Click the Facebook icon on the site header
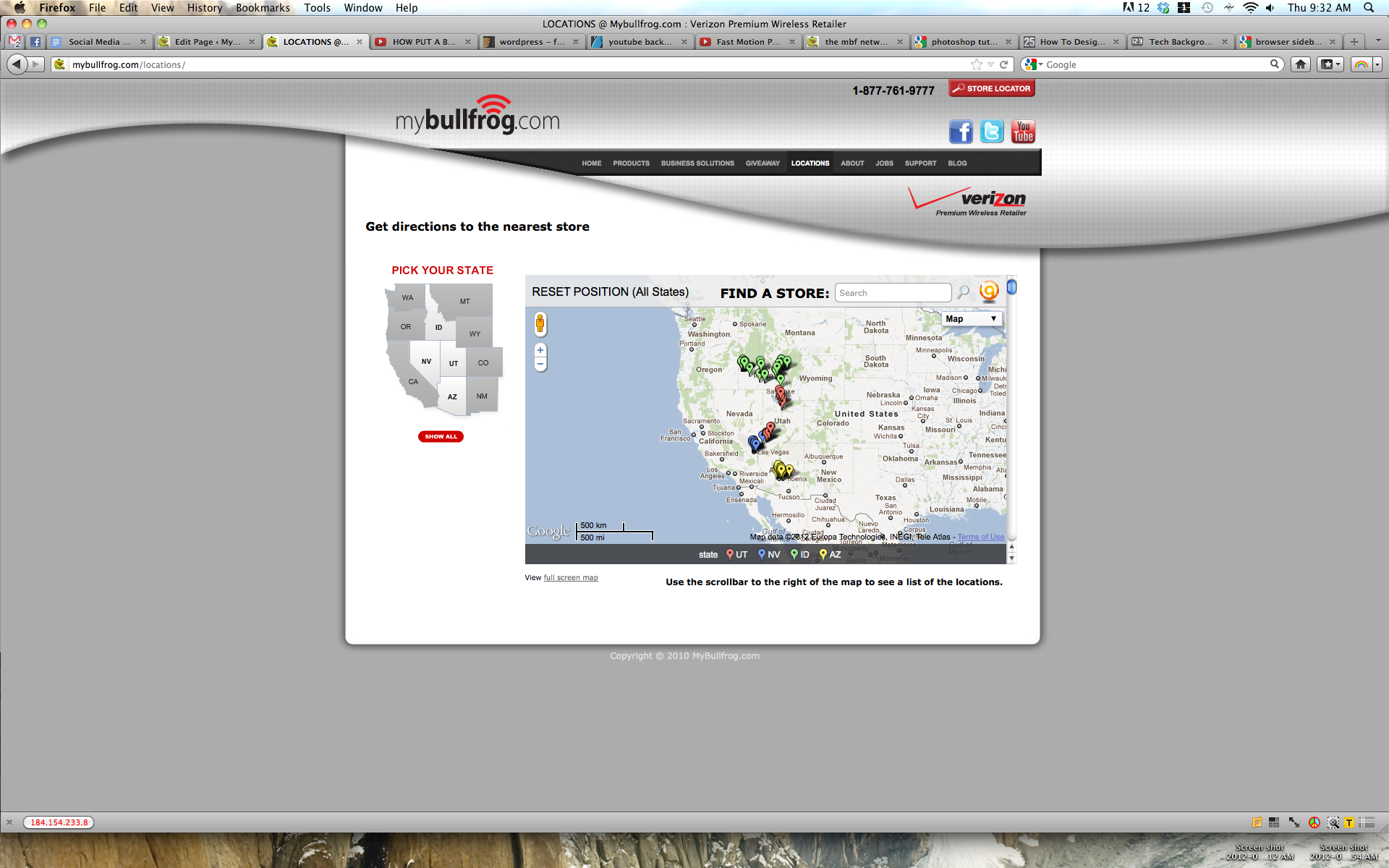Viewport: 1389px width, 868px height. [x=961, y=132]
